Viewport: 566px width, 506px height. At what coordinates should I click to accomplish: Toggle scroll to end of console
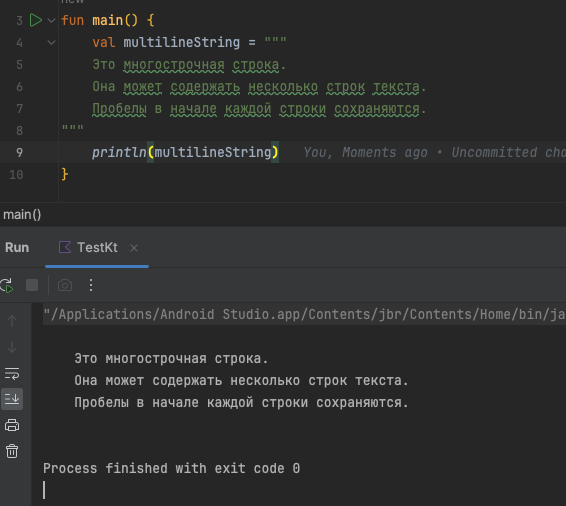12,399
